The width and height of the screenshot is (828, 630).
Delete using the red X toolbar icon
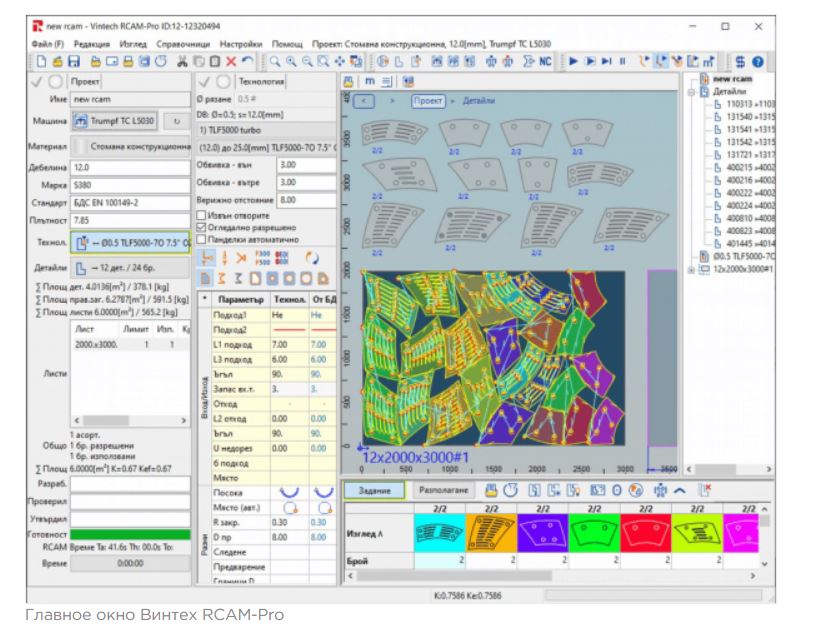tap(231, 62)
